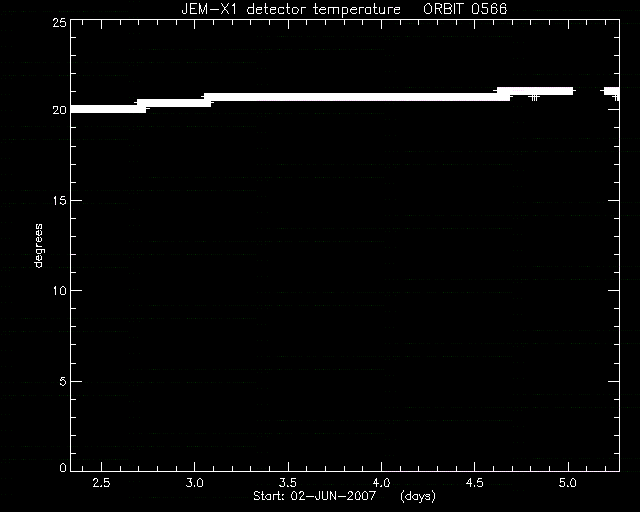The image size is (640, 512).
Task: Click the x-axis tick label 5.0
Action: (x=568, y=483)
